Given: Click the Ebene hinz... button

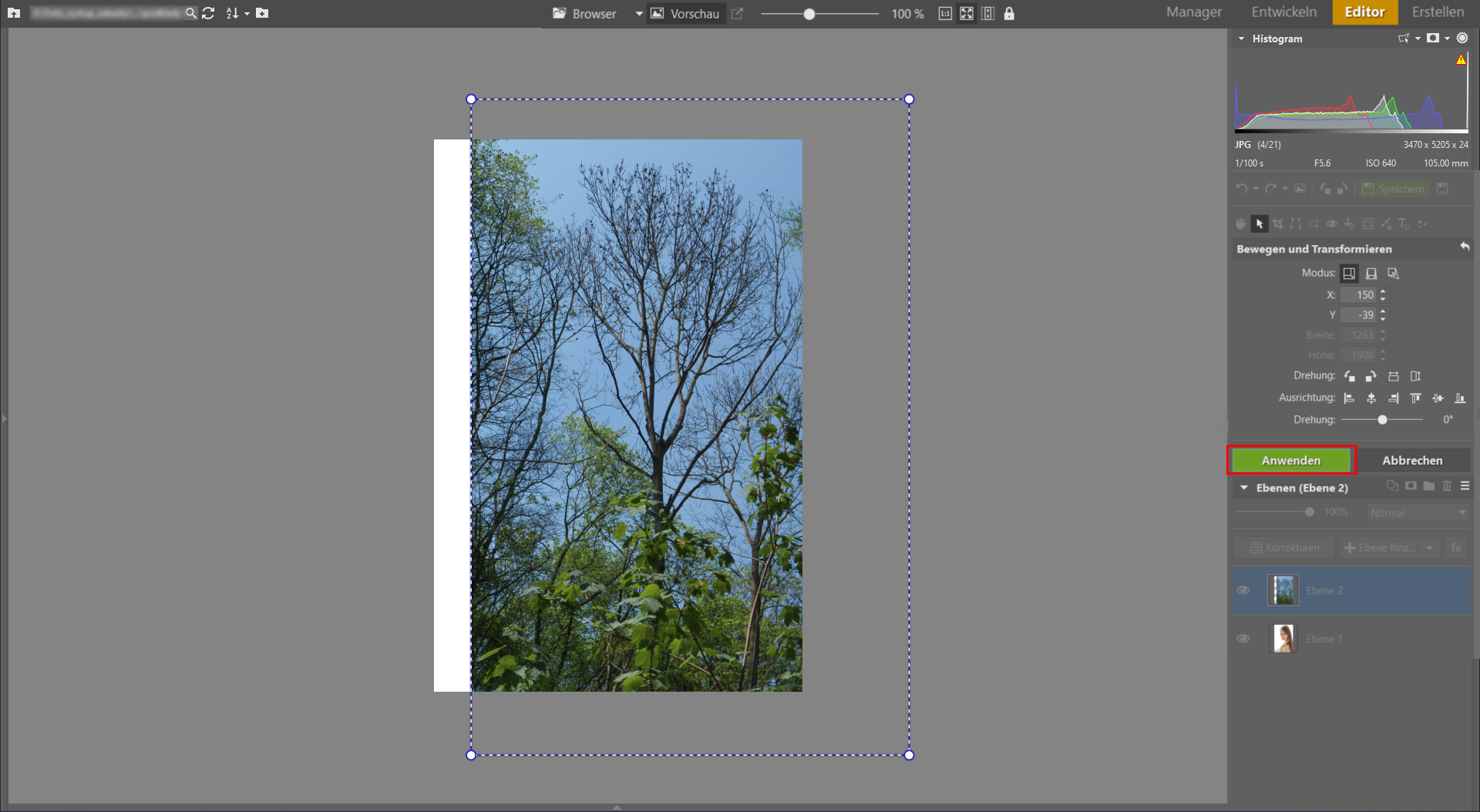Looking at the screenshot, I should coord(1380,548).
